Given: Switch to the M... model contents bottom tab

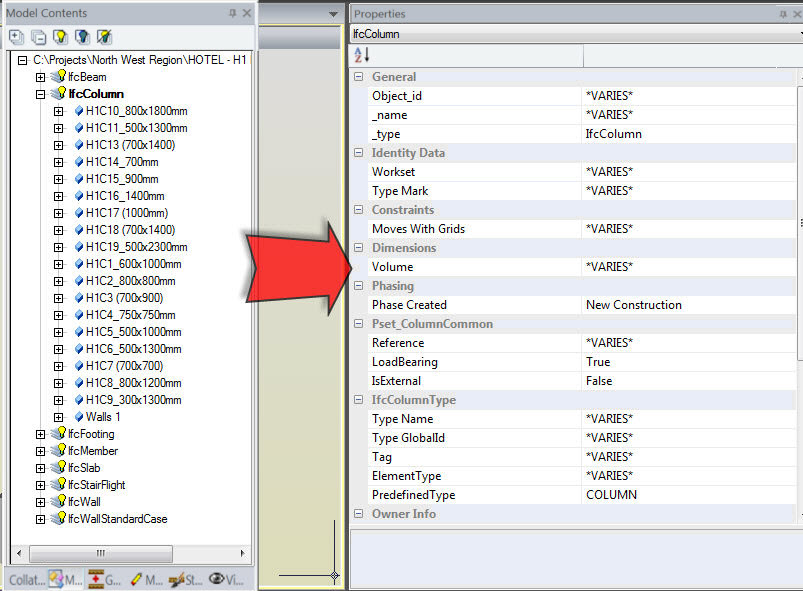Looking at the screenshot, I should click(x=66, y=580).
